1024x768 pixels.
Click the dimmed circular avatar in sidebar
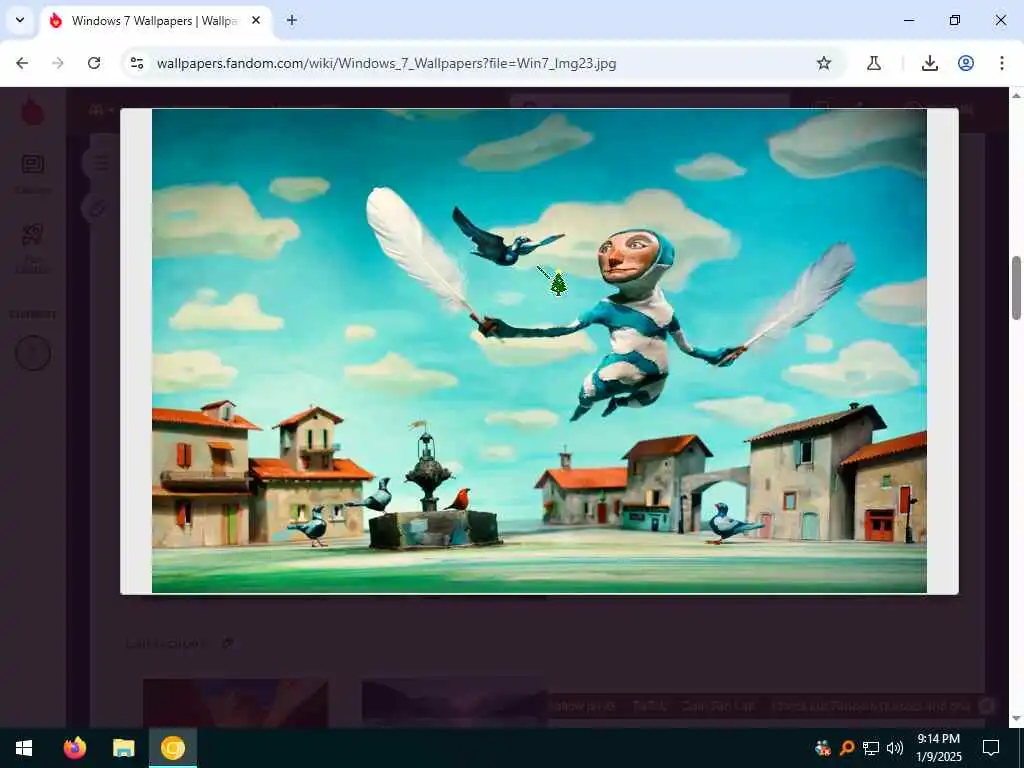33,353
